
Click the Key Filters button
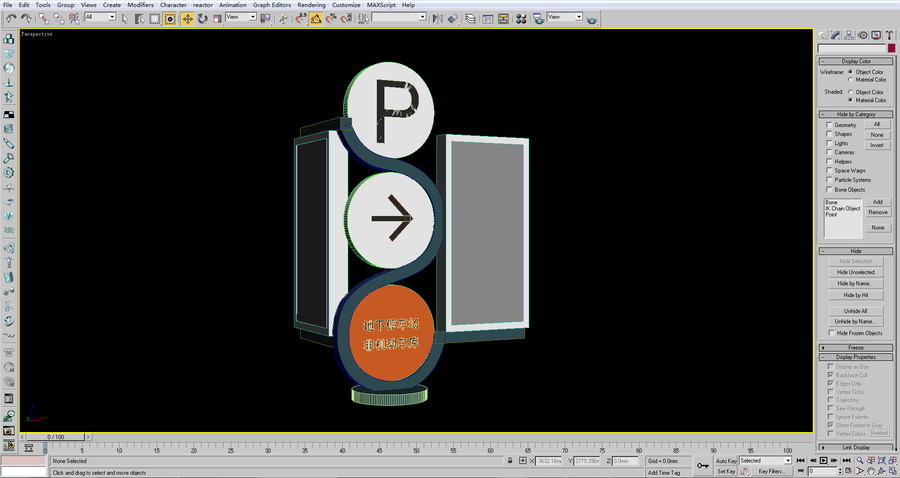click(771, 471)
